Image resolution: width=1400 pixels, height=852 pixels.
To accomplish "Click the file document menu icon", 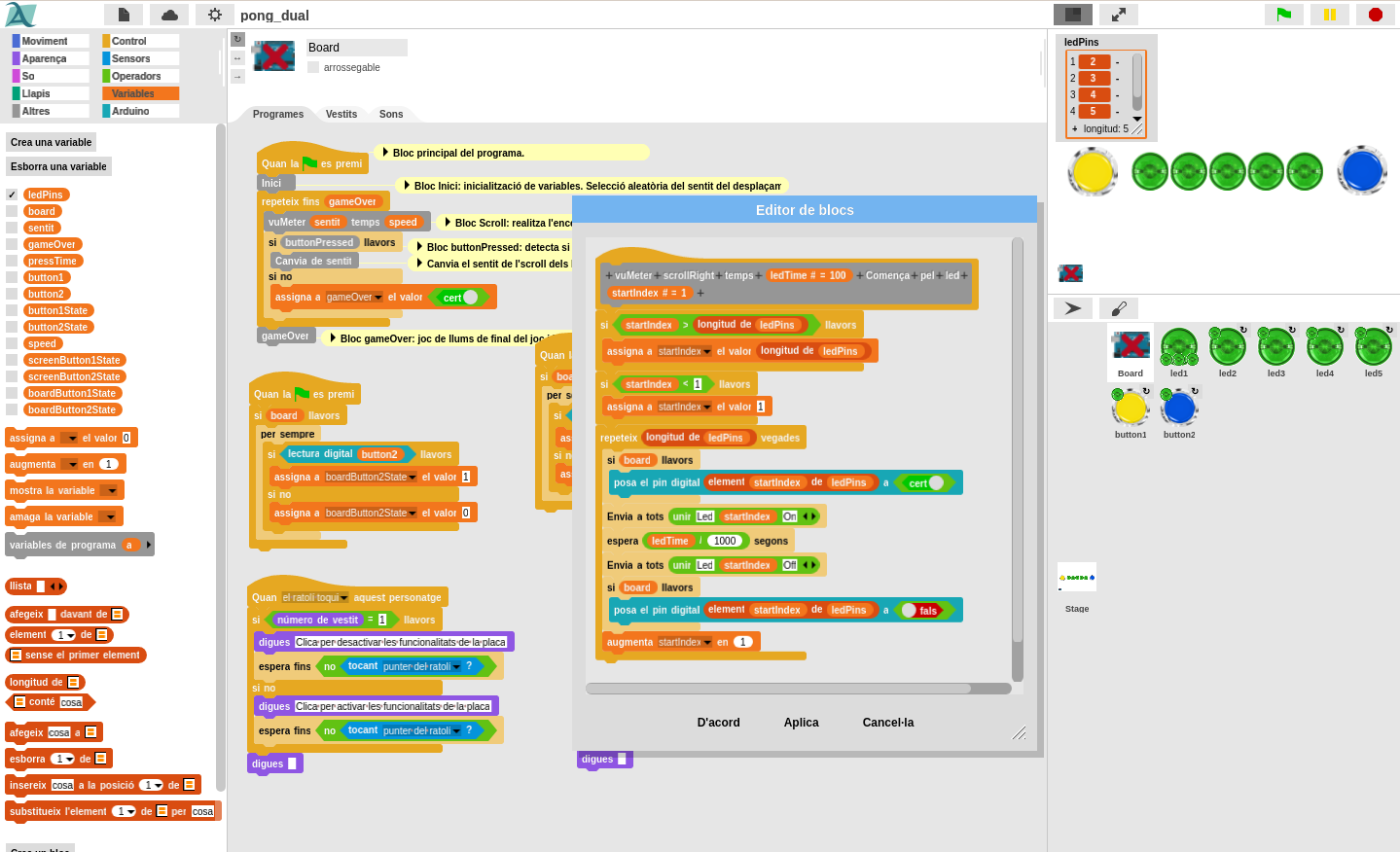I will (x=124, y=15).
